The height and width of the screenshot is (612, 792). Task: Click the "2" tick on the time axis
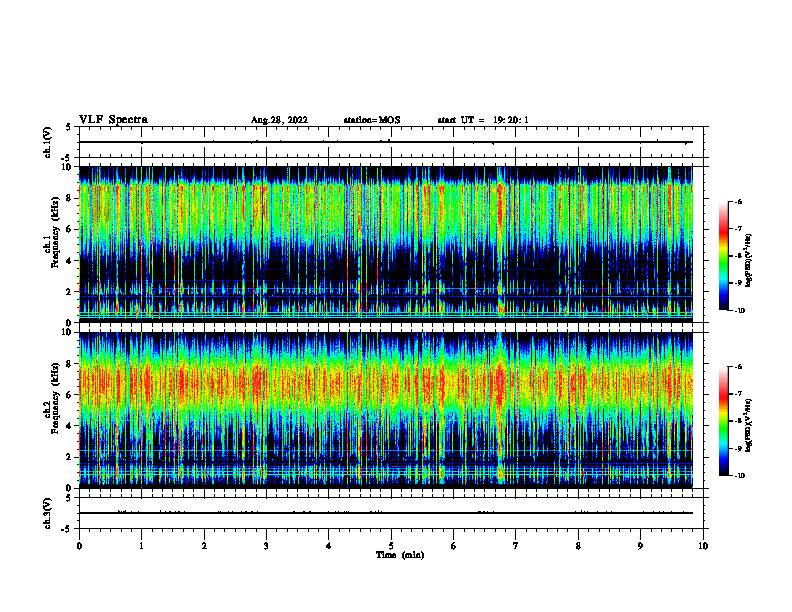204,546
